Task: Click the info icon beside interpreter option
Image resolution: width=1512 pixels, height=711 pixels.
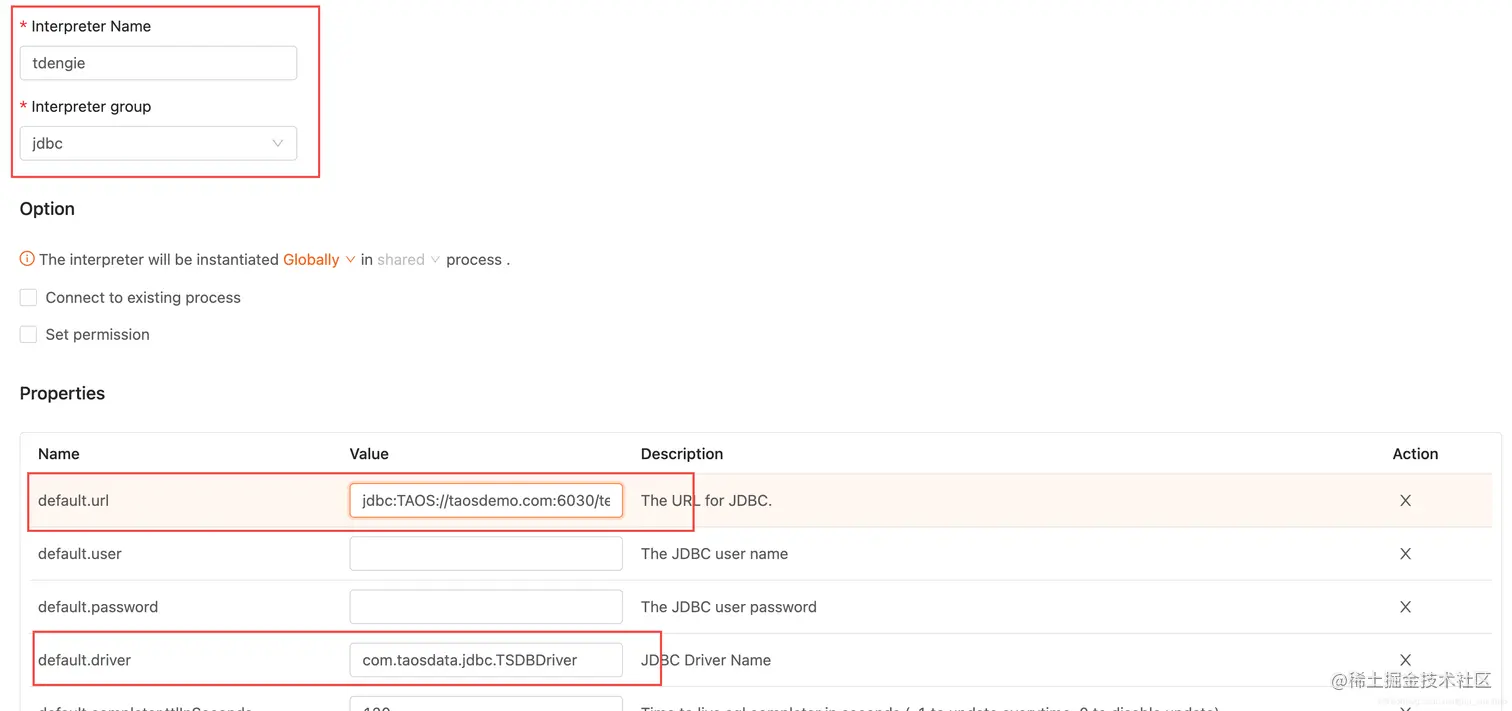Action: [x=27, y=259]
